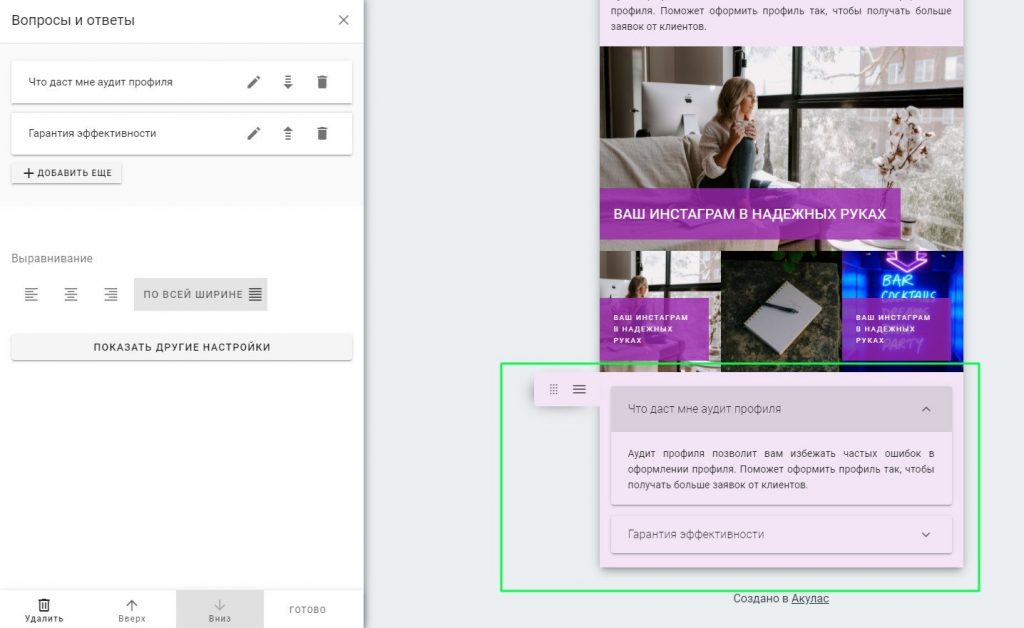1024x628 pixels.
Task: Click the block drag handle dots icon
Action: 554,389
